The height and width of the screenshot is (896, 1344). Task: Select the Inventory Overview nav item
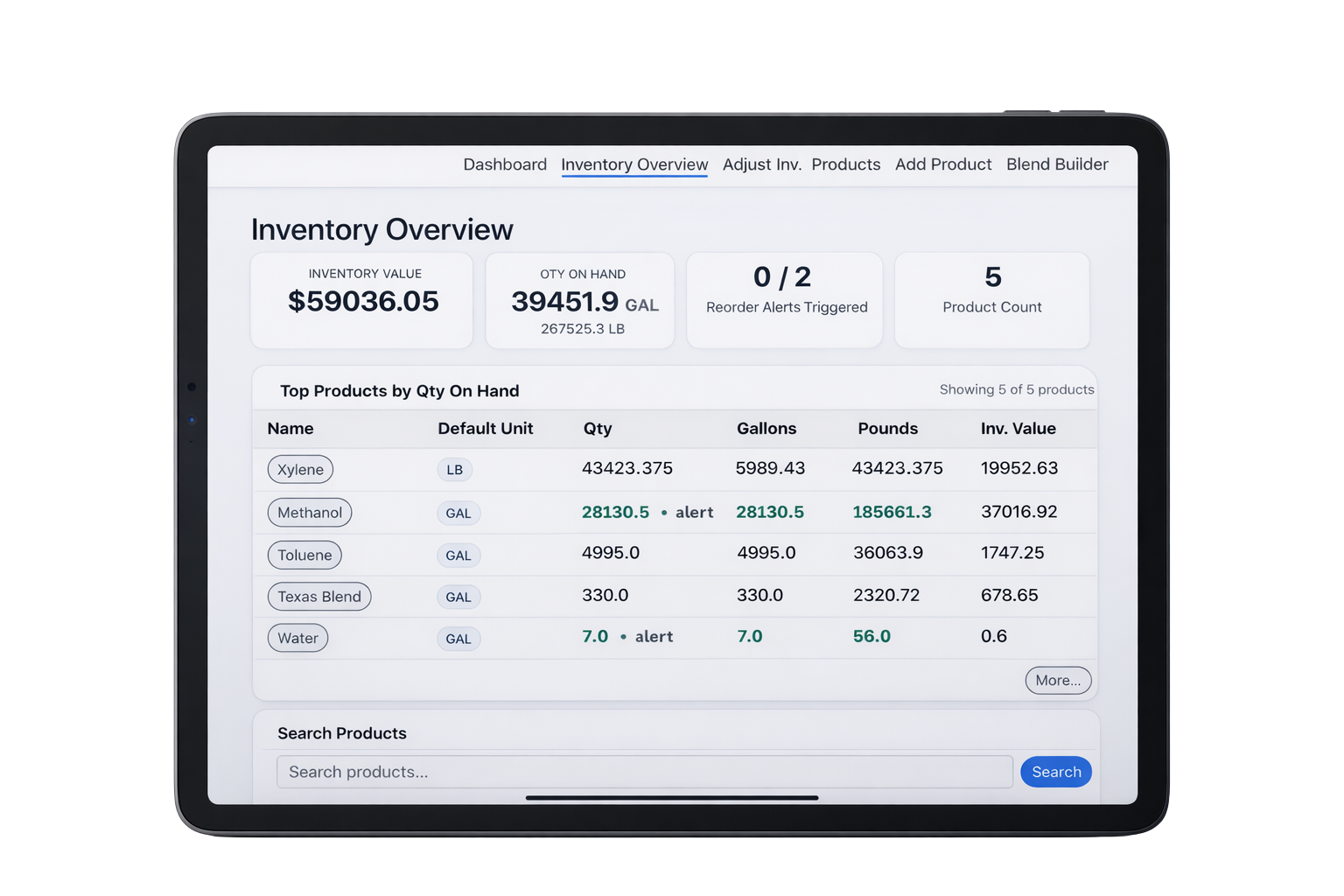click(633, 164)
